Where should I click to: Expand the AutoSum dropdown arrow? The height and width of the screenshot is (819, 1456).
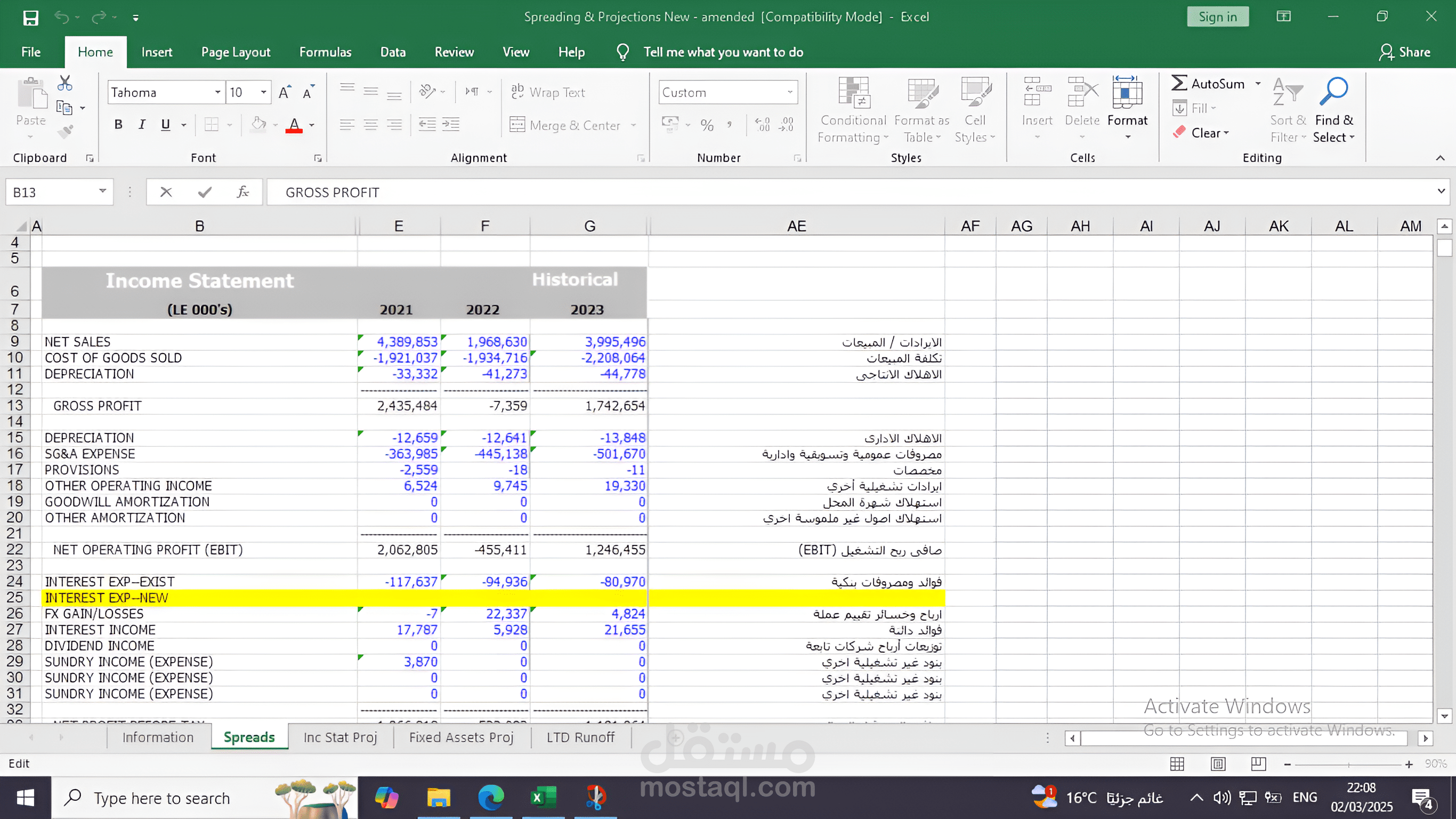point(1258,84)
